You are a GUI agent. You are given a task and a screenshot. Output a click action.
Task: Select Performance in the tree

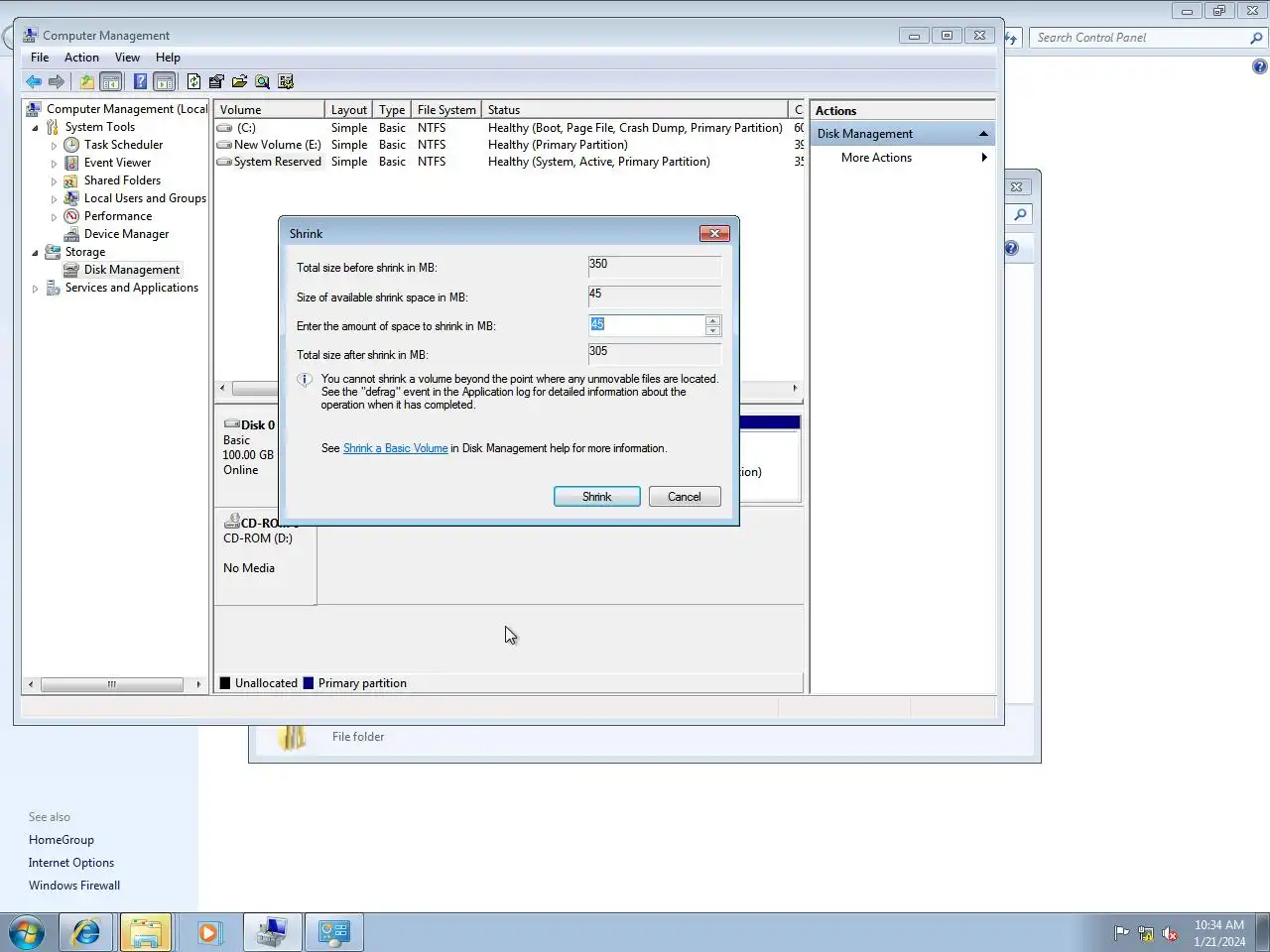(118, 216)
